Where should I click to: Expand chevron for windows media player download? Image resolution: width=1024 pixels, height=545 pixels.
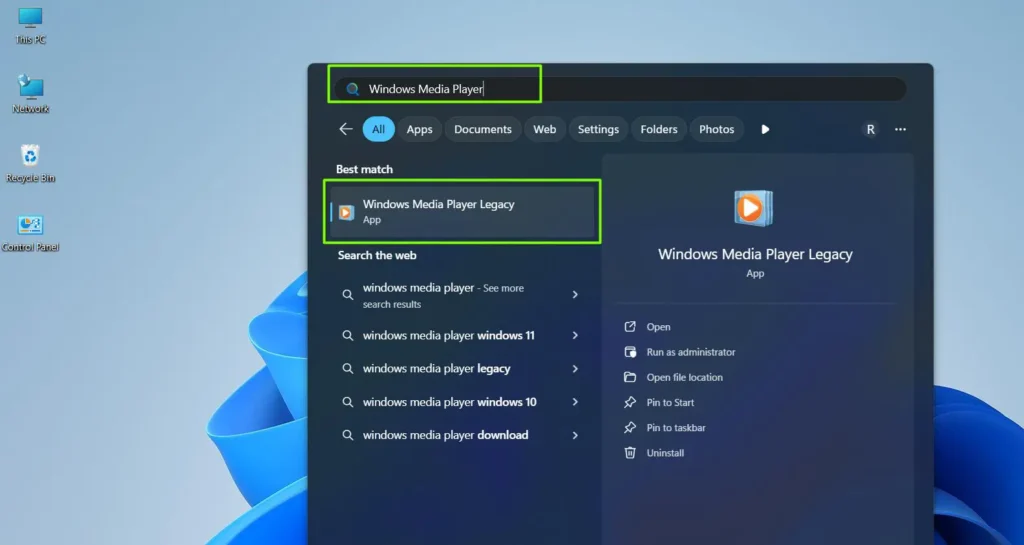coord(575,435)
